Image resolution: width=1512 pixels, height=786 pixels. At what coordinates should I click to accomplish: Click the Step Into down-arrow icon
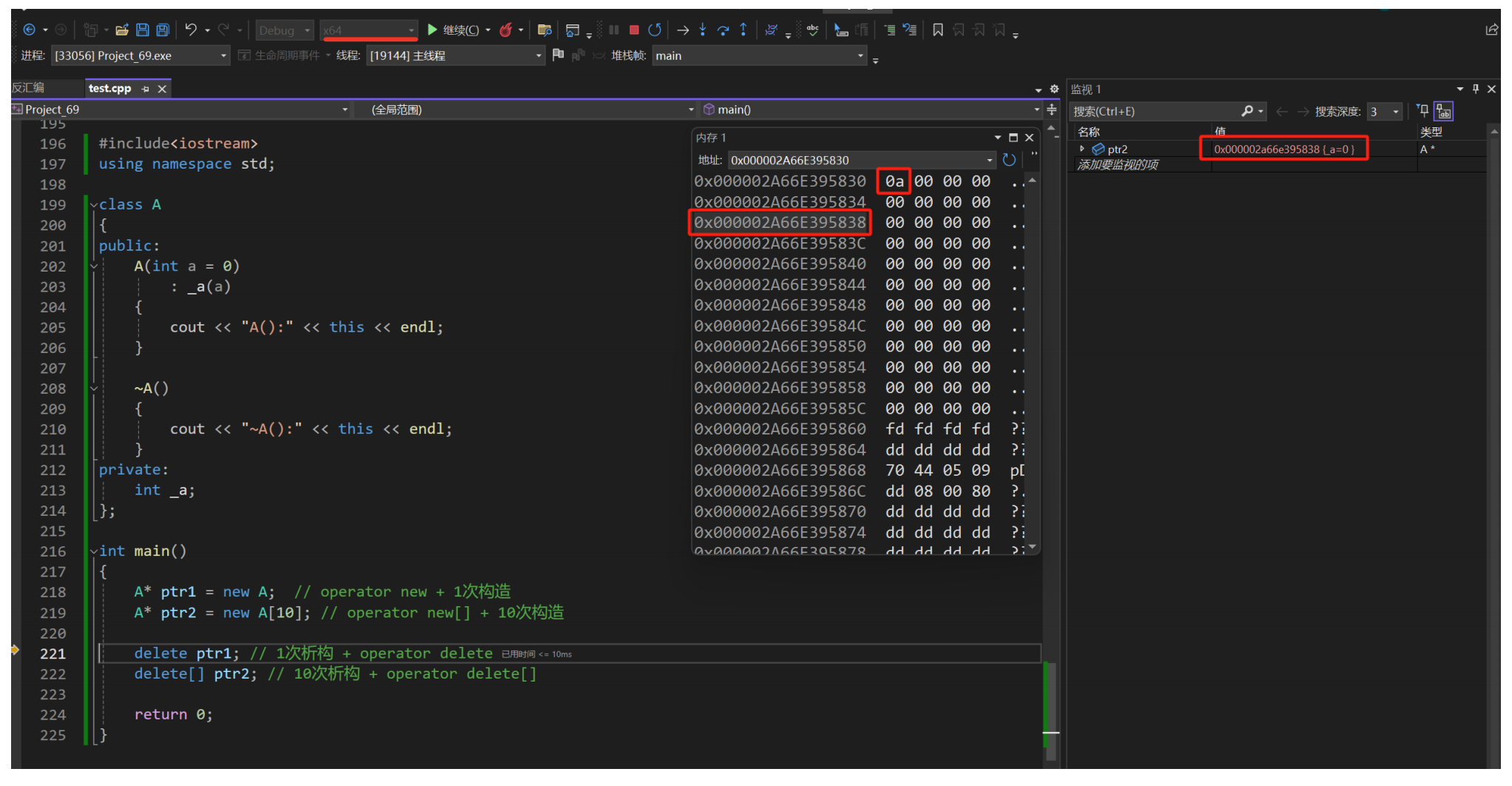tap(703, 30)
